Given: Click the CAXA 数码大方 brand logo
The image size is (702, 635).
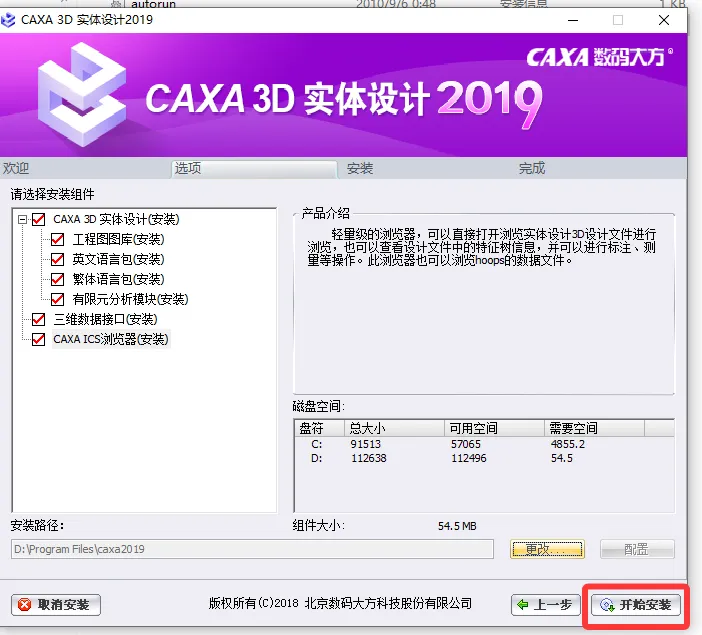Looking at the screenshot, I should pyautogui.click(x=599, y=57).
